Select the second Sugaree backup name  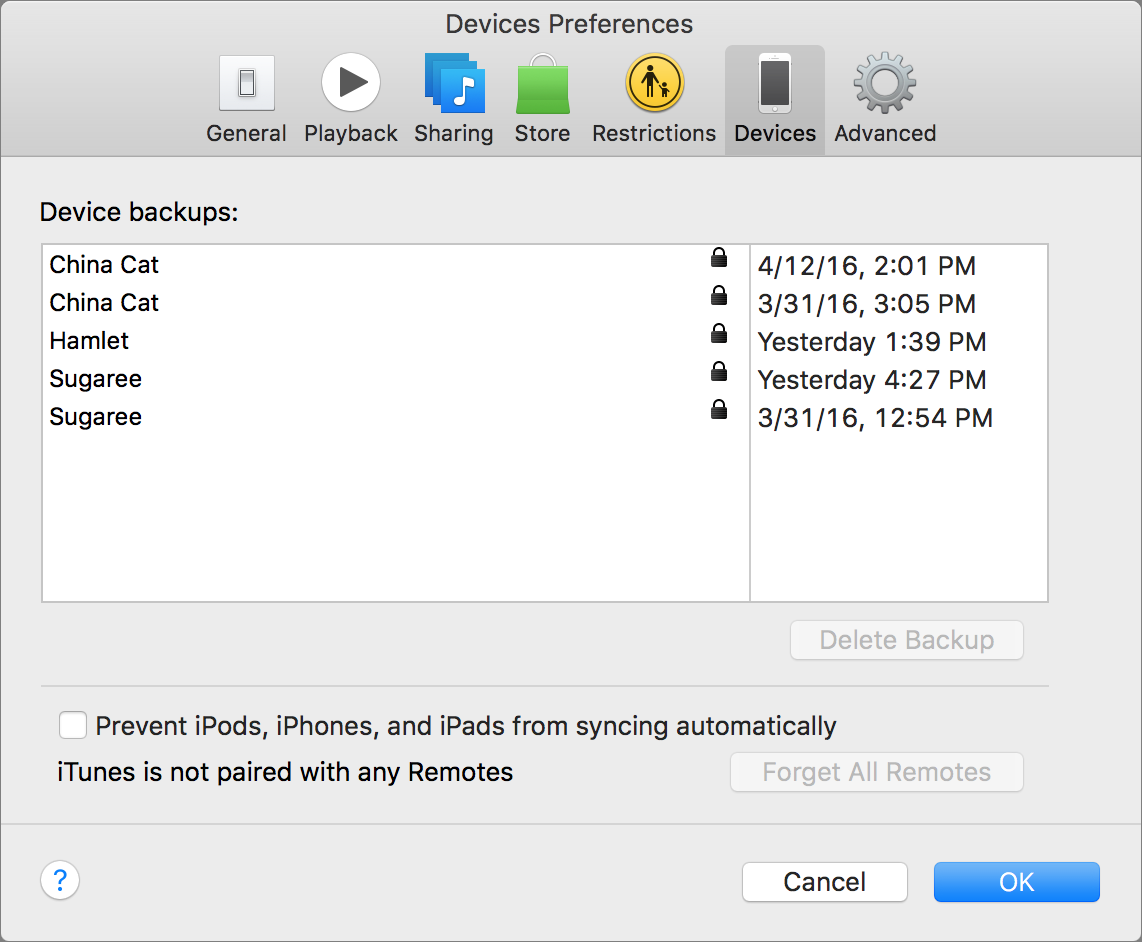[x=95, y=417]
